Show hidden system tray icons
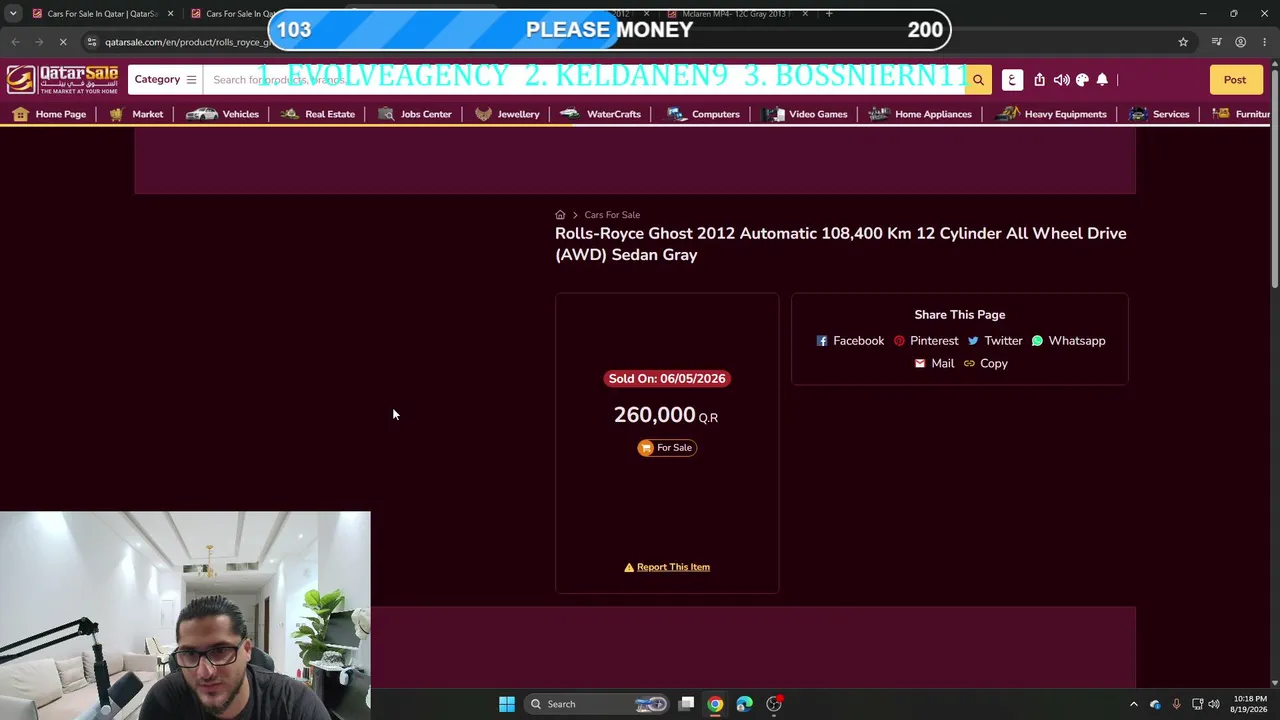 pyautogui.click(x=1134, y=704)
